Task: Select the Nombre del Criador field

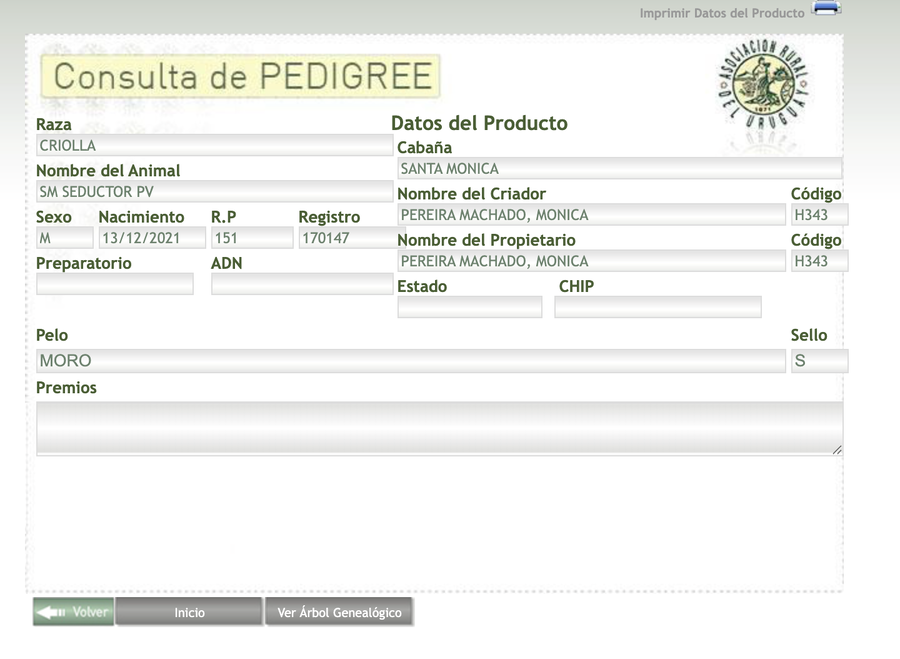Action: click(590, 214)
